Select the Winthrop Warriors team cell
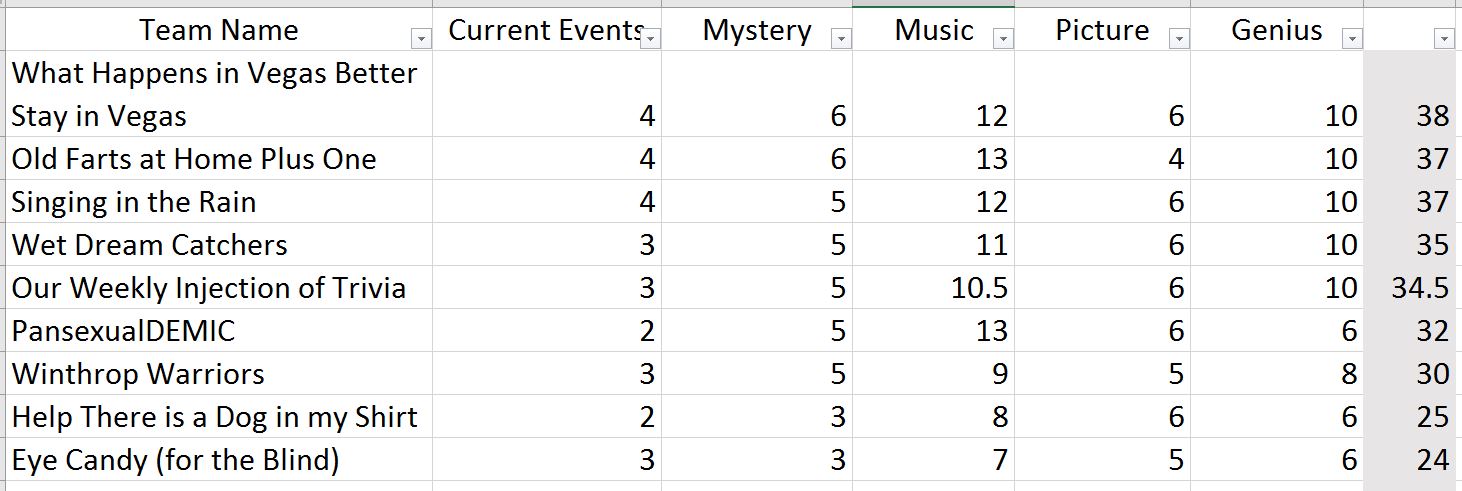The image size is (1462, 491). pyautogui.click(x=219, y=374)
